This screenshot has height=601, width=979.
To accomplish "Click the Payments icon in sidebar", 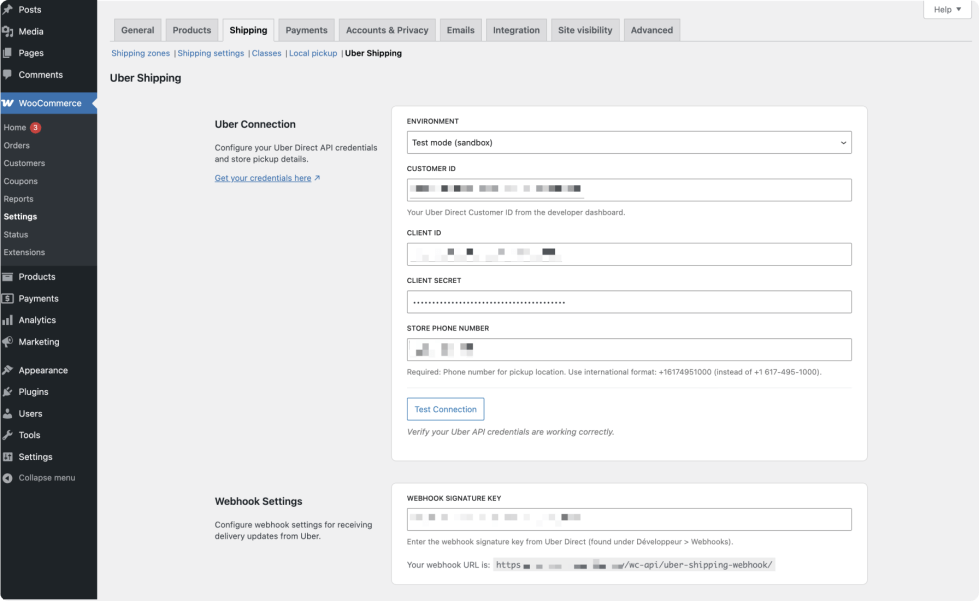I will pos(8,299).
